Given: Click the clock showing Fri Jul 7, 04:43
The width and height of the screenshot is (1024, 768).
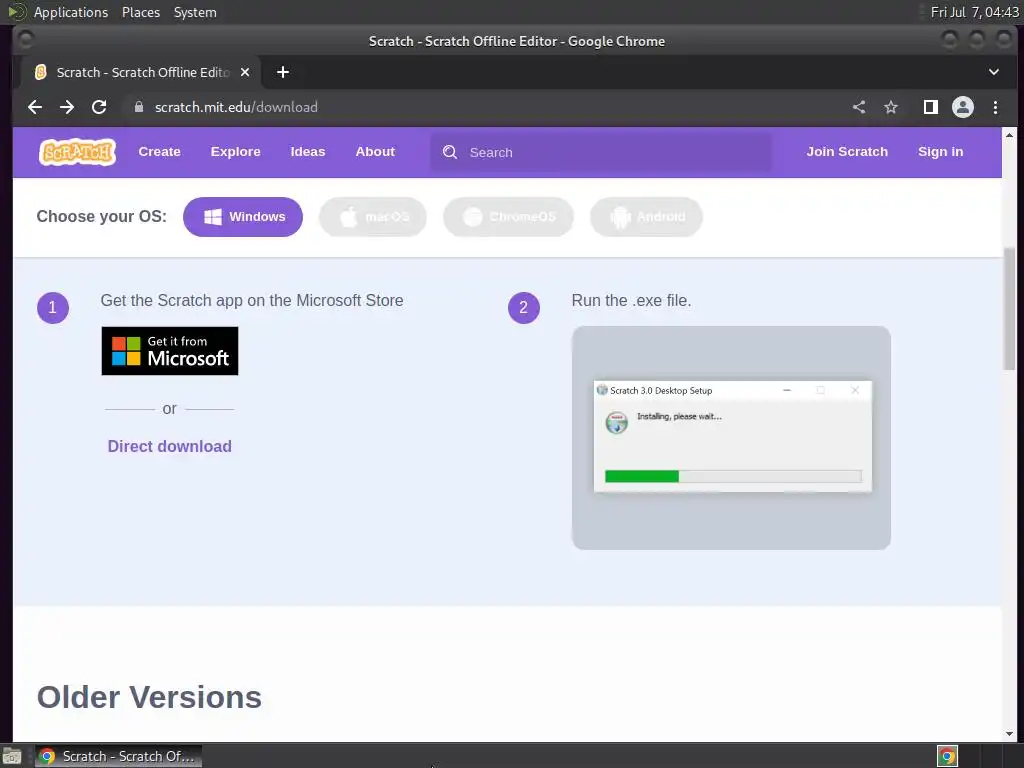Looking at the screenshot, I should point(974,12).
